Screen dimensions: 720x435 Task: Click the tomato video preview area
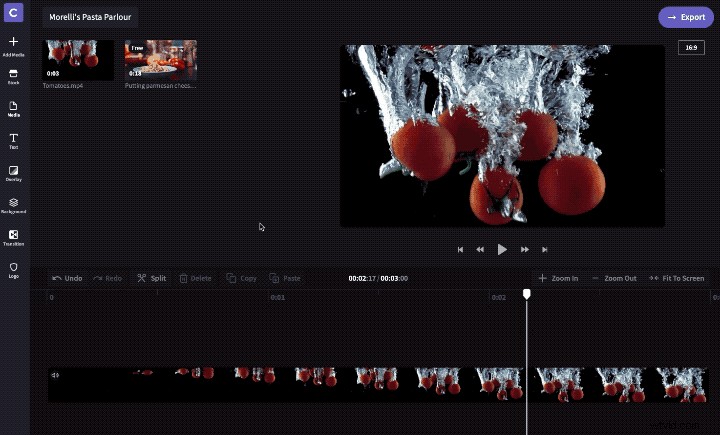pyautogui.click(x=502, y=136)
